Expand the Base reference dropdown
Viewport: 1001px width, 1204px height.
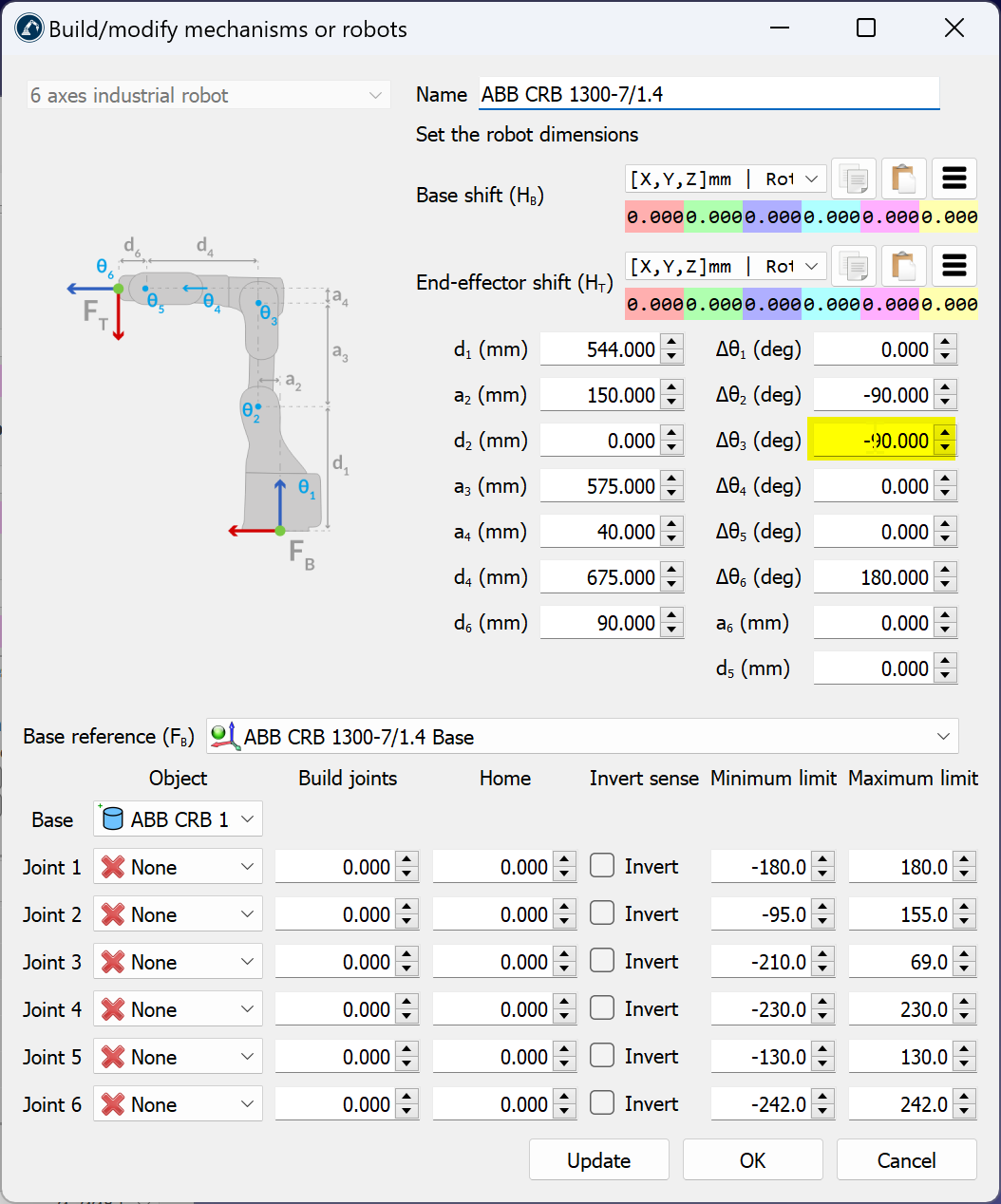(942, 737)
